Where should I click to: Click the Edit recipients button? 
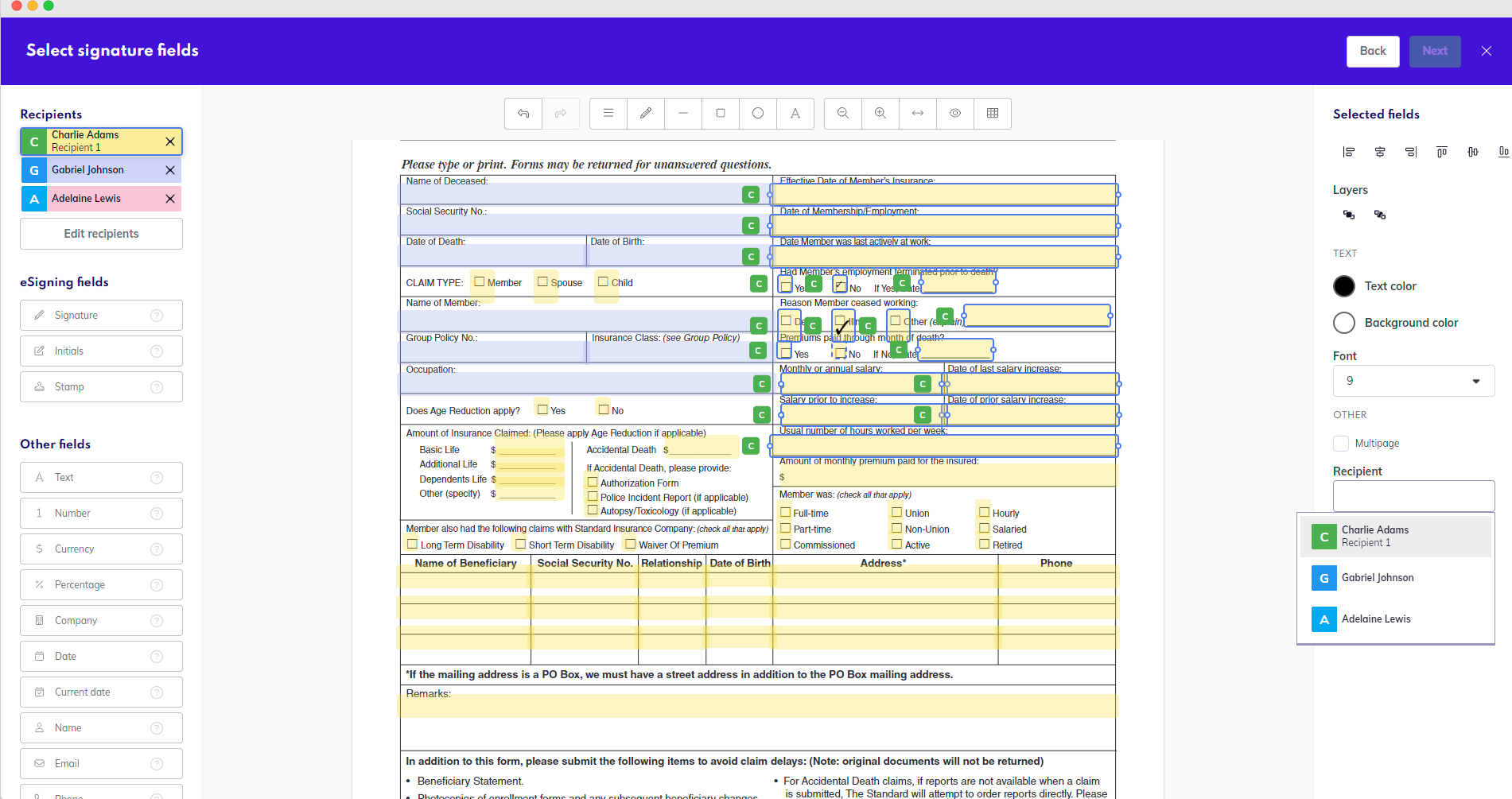coord(101,233)
